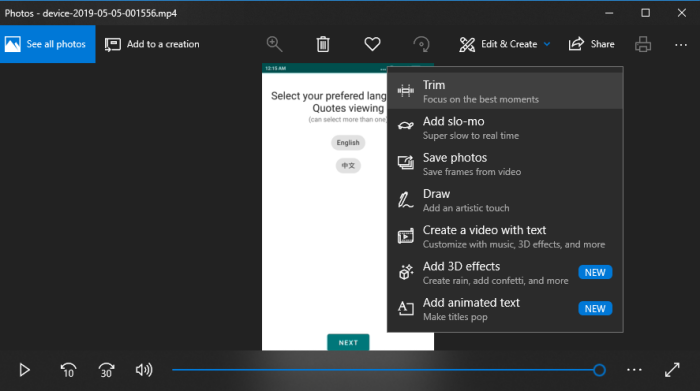Delete the video with trash icon
Image resolution: width=700 pixels, height=391 pixels.
pyautogui.click(x=323, y=44)
